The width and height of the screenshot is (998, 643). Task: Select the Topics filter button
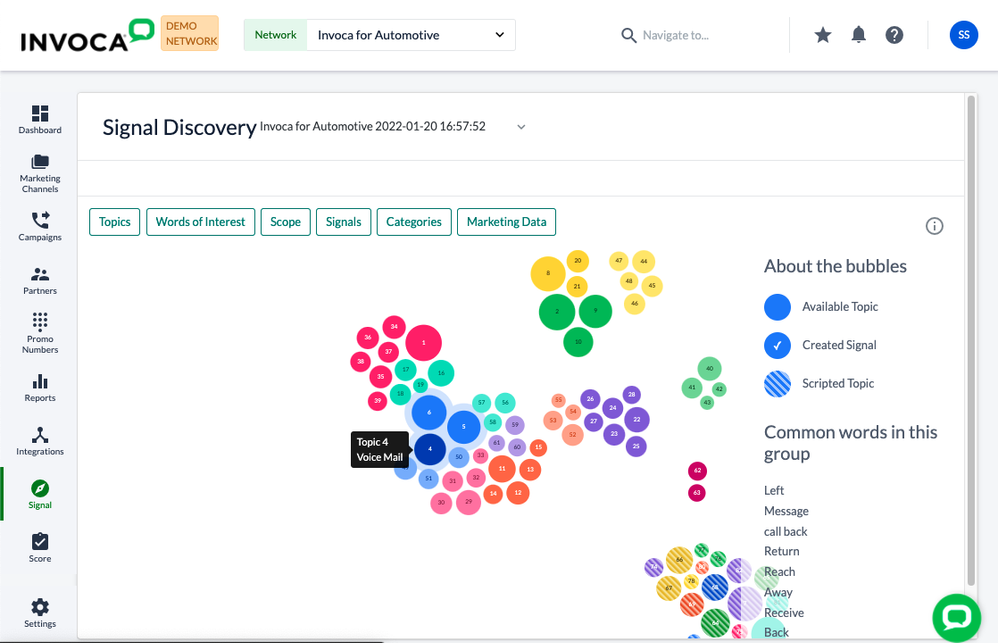coord(115,222)
